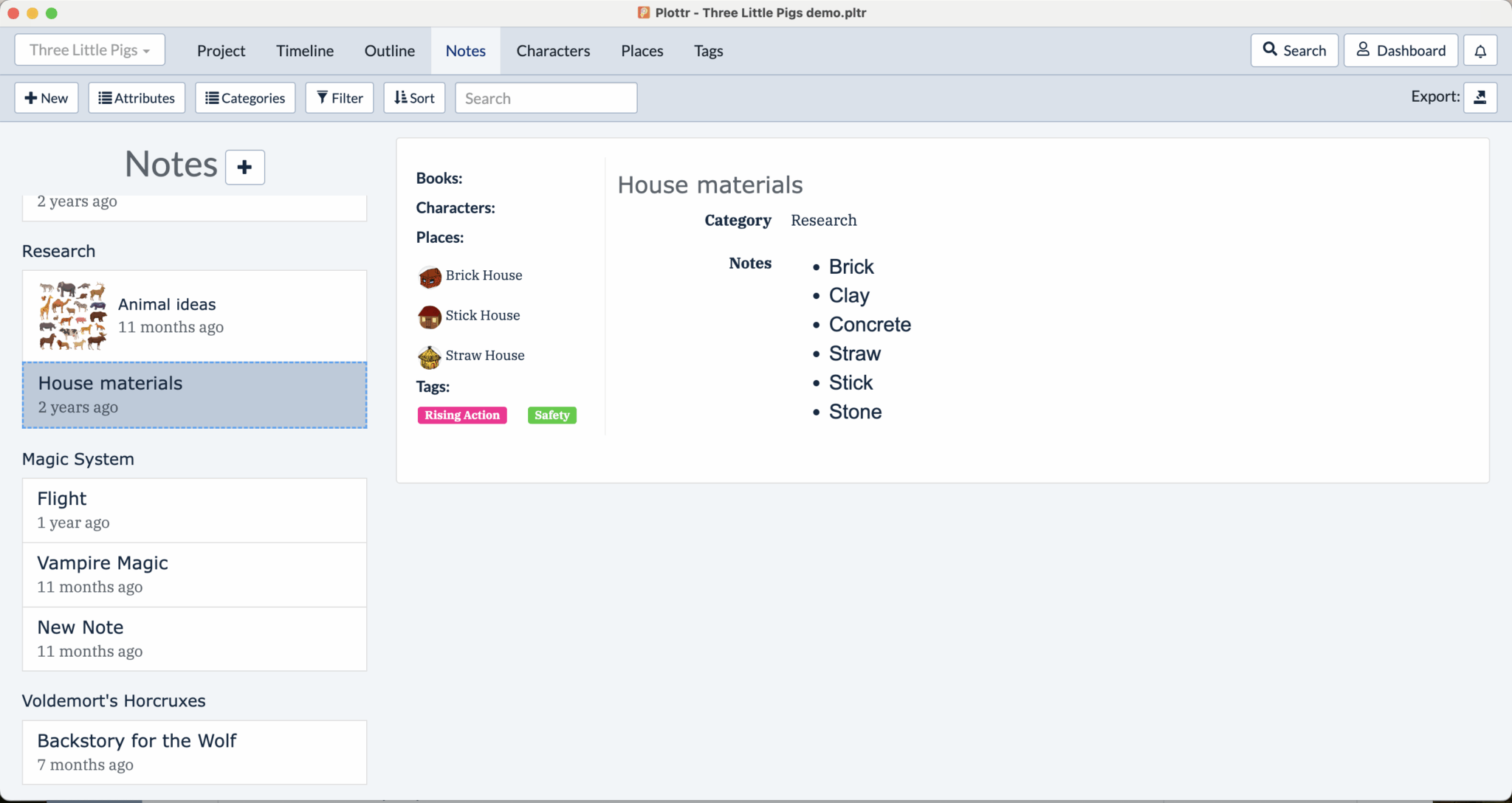The width and height of the screenshot is (1512, 803).
Task: Click the green Safety tag
Action: [552, 416]
